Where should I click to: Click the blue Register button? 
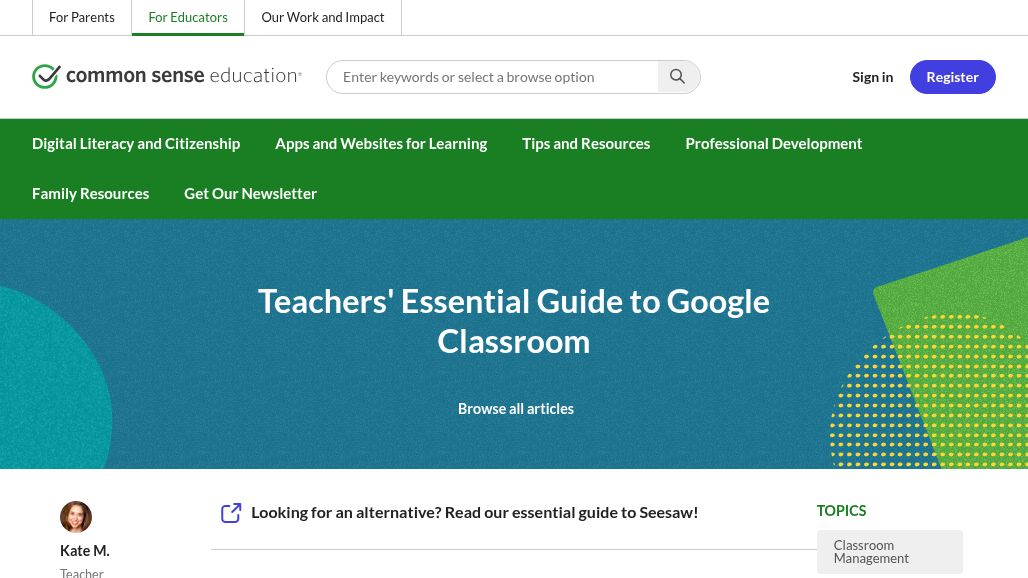[x=953, y=77]
